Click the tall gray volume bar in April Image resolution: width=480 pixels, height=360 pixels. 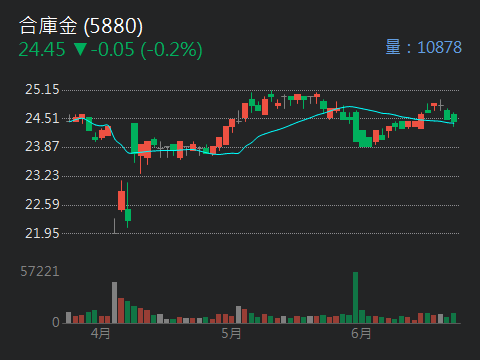click(114, 303)
